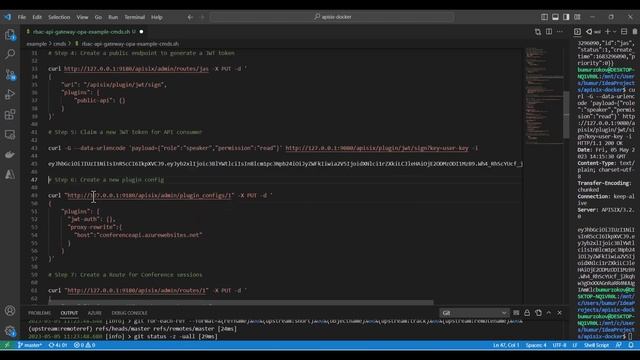Navigate back with the title bar arrow
640x360 pixels.
(190, 17)
